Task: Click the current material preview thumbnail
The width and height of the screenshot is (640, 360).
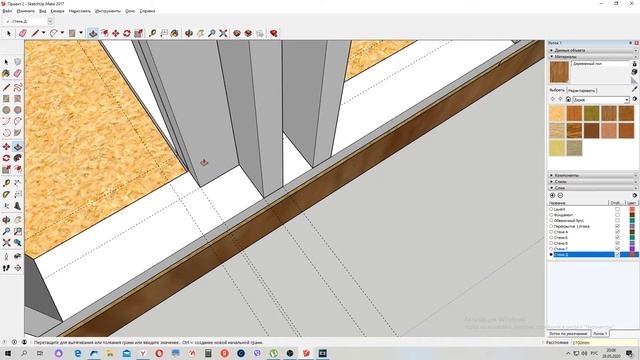Action: (x=559, y=72)
